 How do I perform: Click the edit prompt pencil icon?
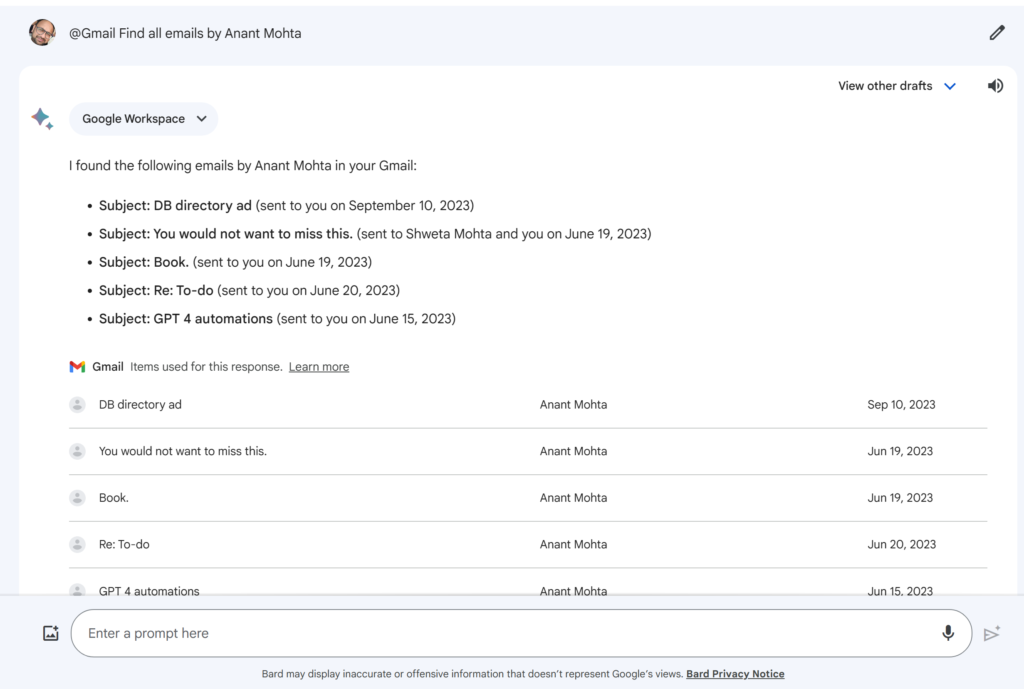[x=997, y=33]
